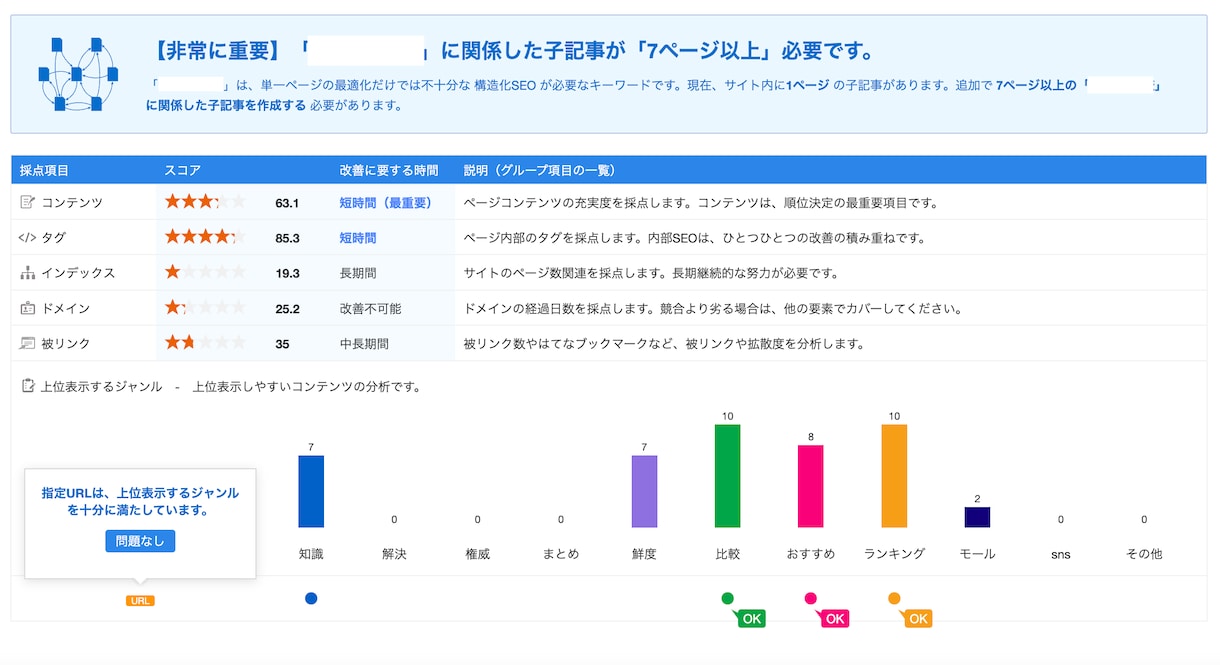Click the orange OK badge under ランキング
The image size is (1220, 665).
pos(918,619)
